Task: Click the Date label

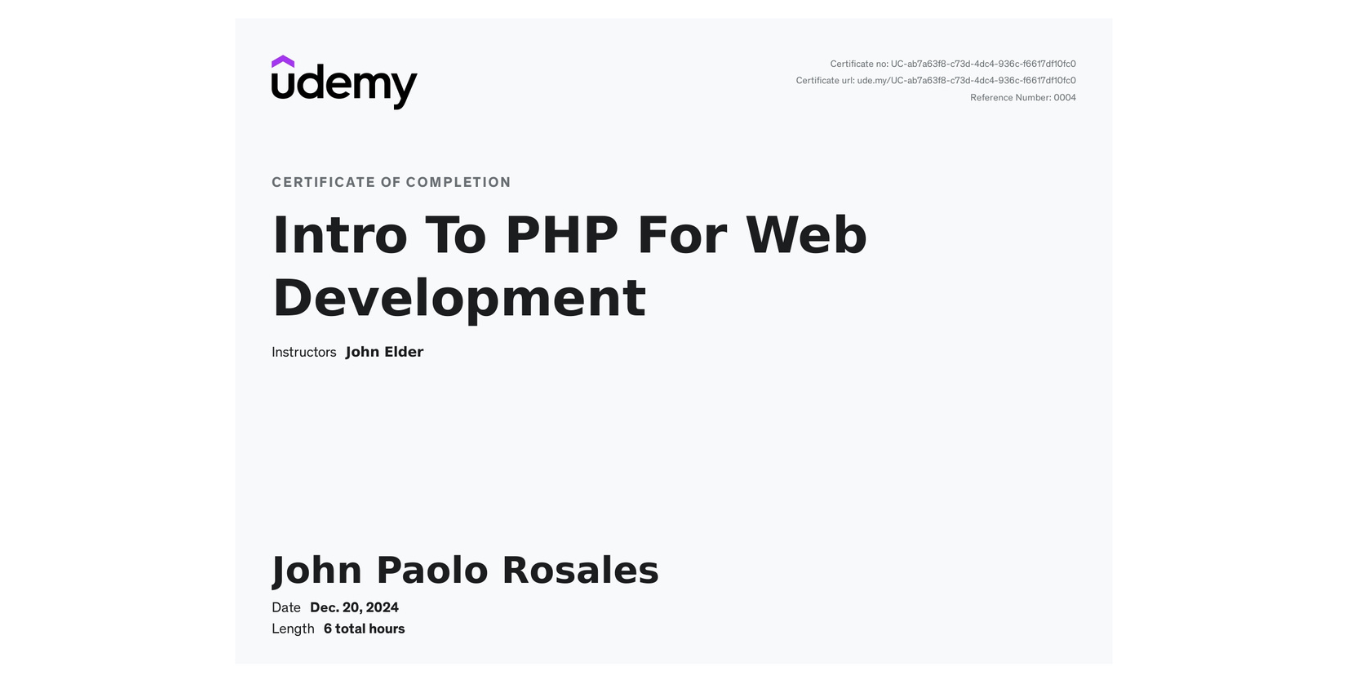Action: click(285, 607)
